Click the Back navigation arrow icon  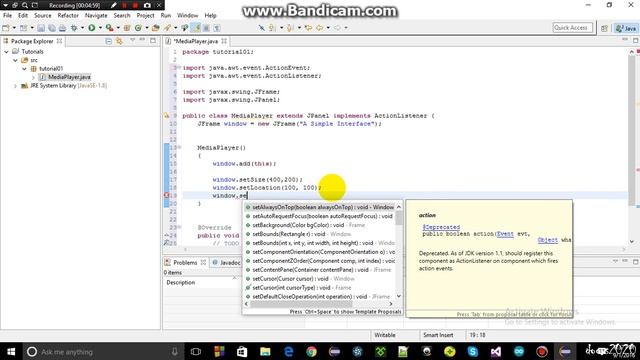[x=319, y=28]
